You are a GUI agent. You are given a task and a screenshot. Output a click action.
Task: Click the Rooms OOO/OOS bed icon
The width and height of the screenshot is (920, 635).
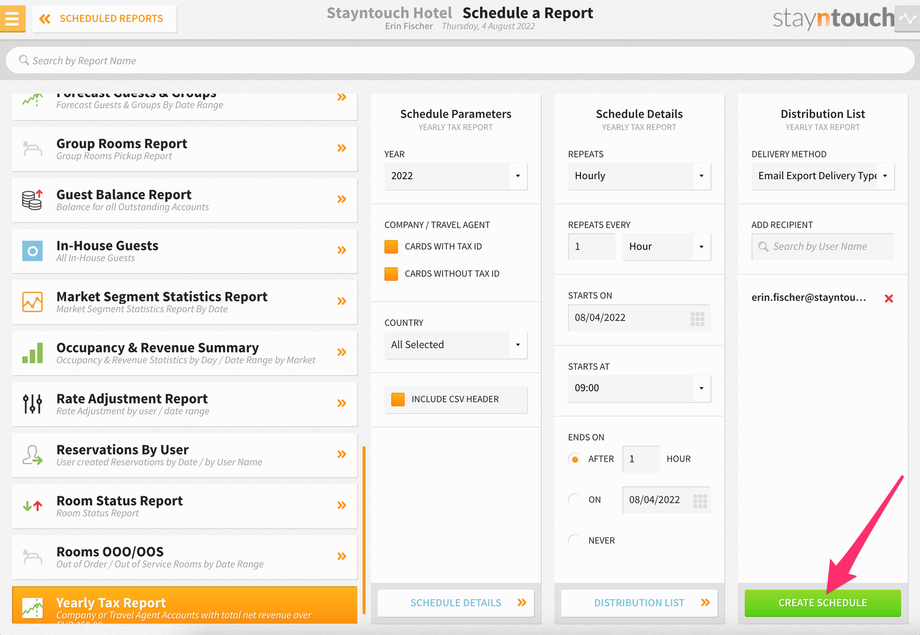click(x=32, y=556)
